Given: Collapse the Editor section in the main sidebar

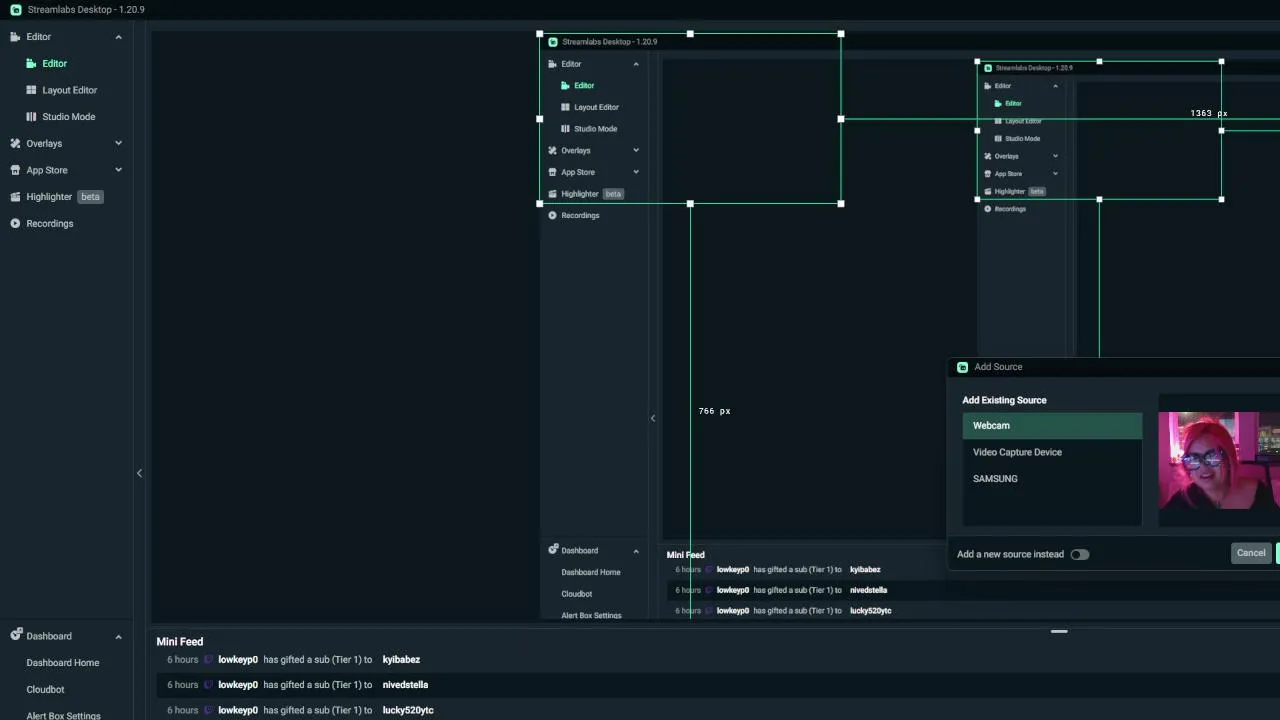Looking at the screenshot, I should pyautogui.click(x=118, y=37).
